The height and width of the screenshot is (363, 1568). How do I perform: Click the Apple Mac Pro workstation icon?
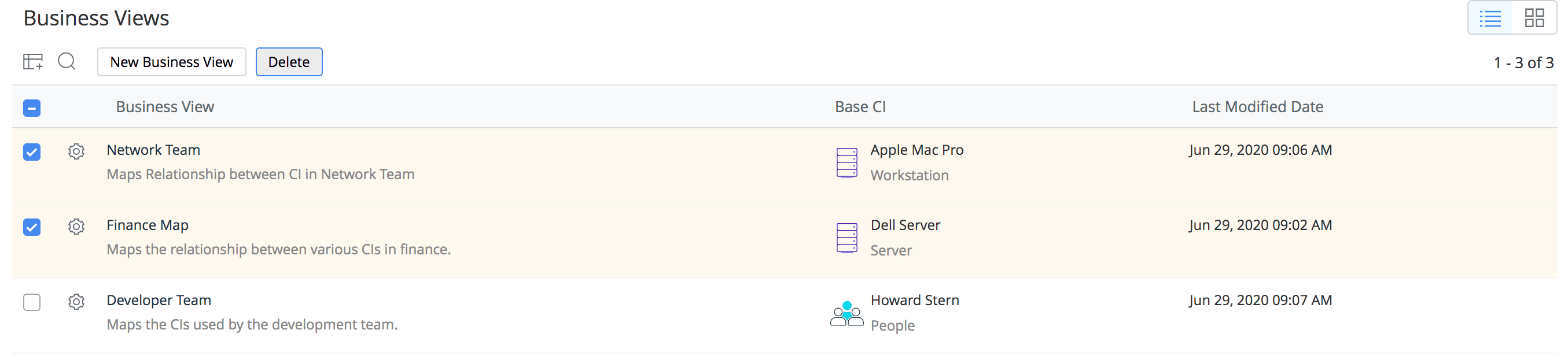click(x=846, y=162)
